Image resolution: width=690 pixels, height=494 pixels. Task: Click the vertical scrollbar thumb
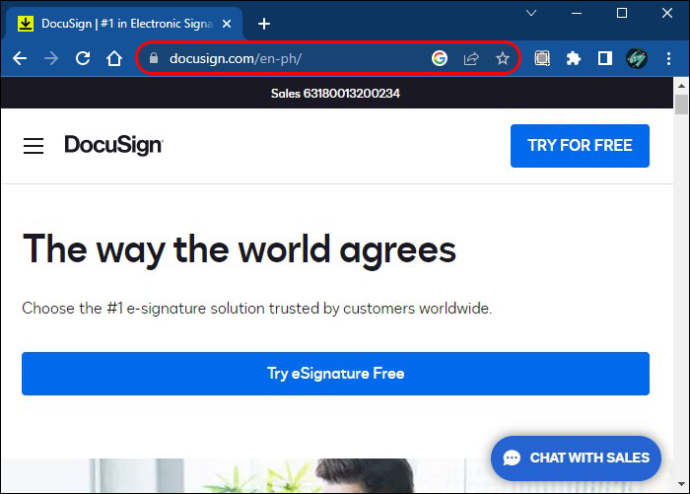click(681, 105)
